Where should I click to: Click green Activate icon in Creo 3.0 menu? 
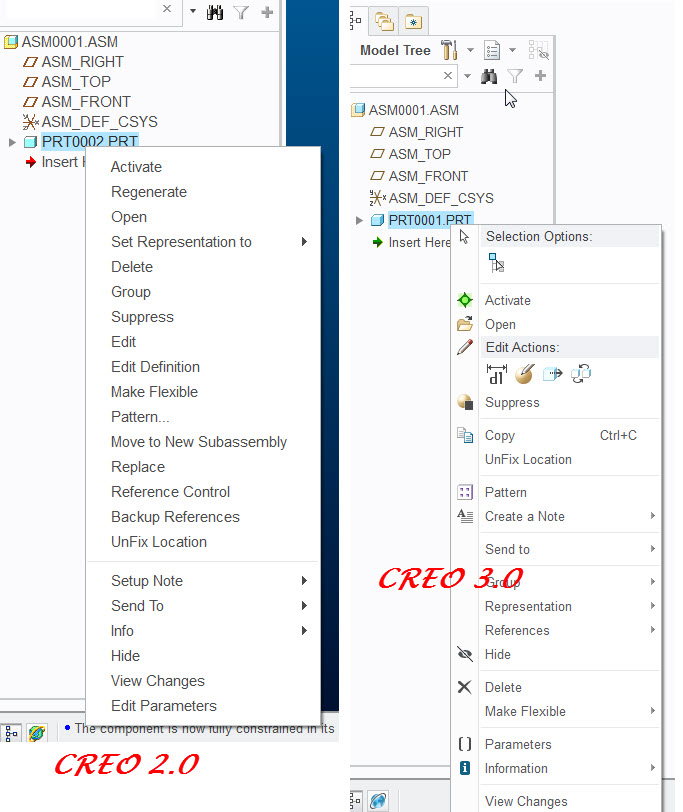[x=465, y=300]
